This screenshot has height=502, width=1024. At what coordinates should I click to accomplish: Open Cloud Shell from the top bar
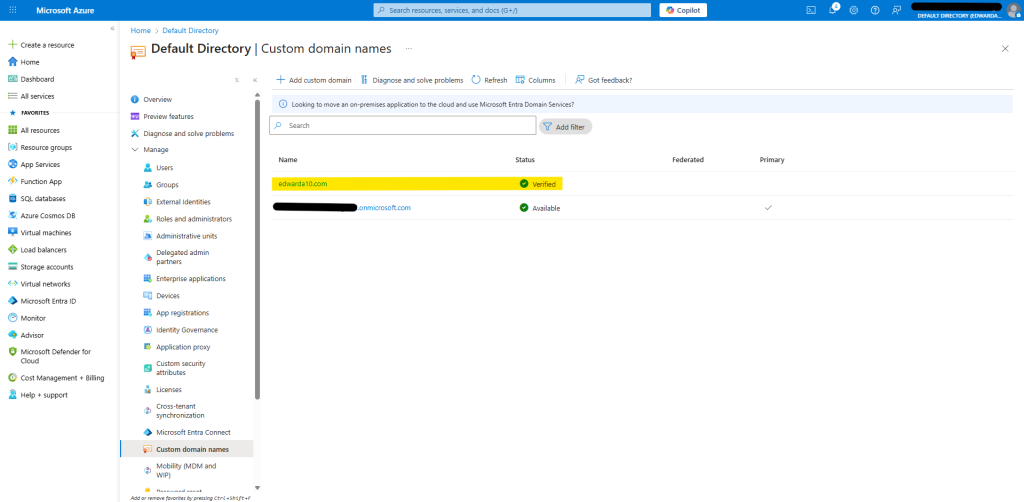click(x=811, y=10)
